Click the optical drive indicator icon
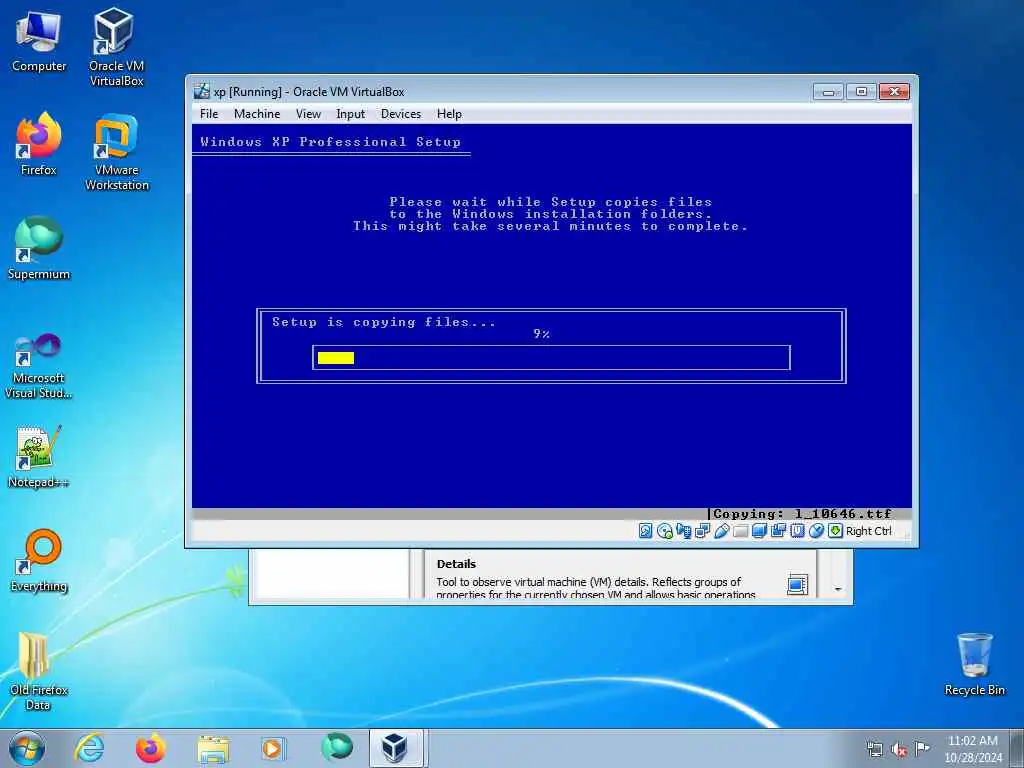The width and height of the screenshot is (1024, 768). pos(665,531)
